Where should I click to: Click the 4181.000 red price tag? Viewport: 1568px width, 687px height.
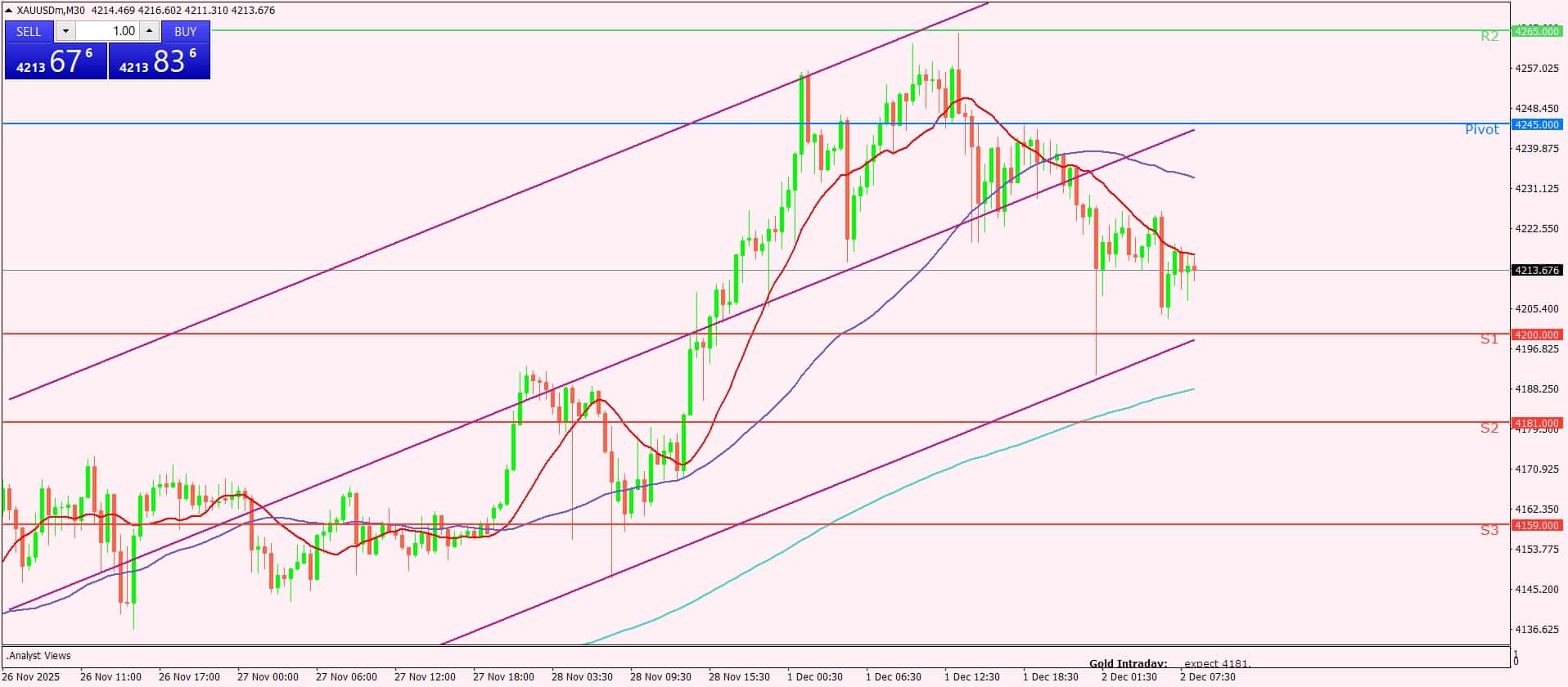point(1537,423)
